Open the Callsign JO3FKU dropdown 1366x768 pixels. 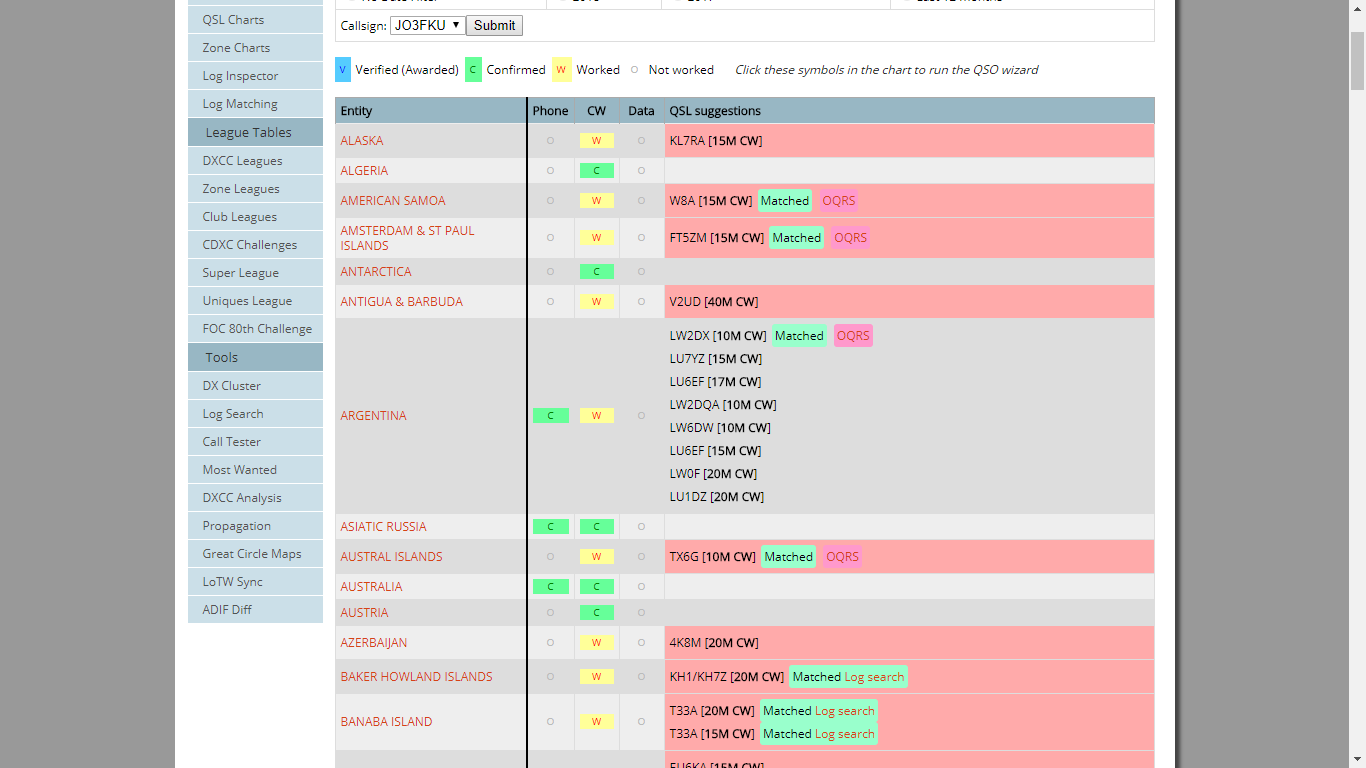coord(427,25)
